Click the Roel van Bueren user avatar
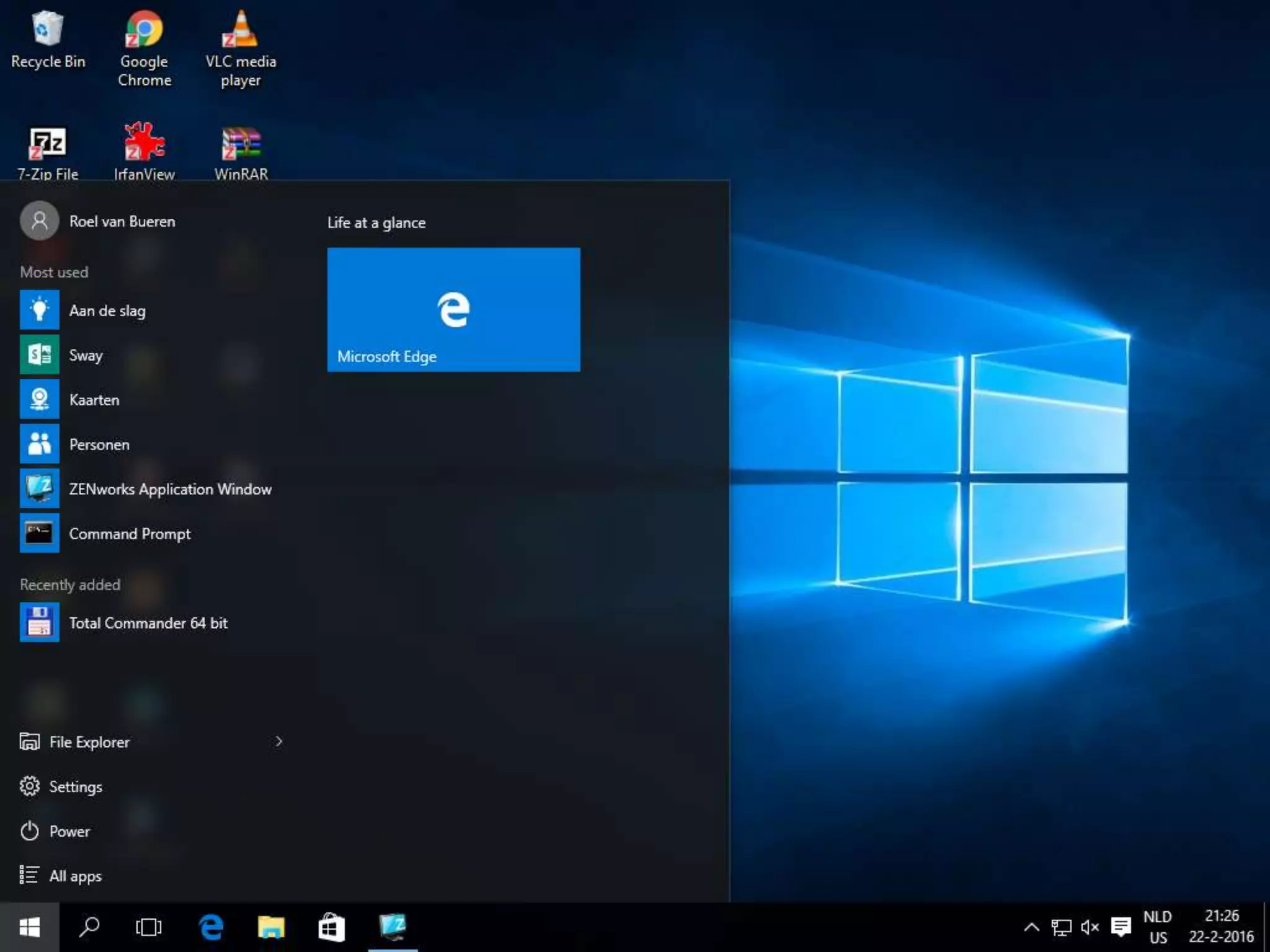Viewport: 1270px width, 952px height. click(x=40, y=221)
